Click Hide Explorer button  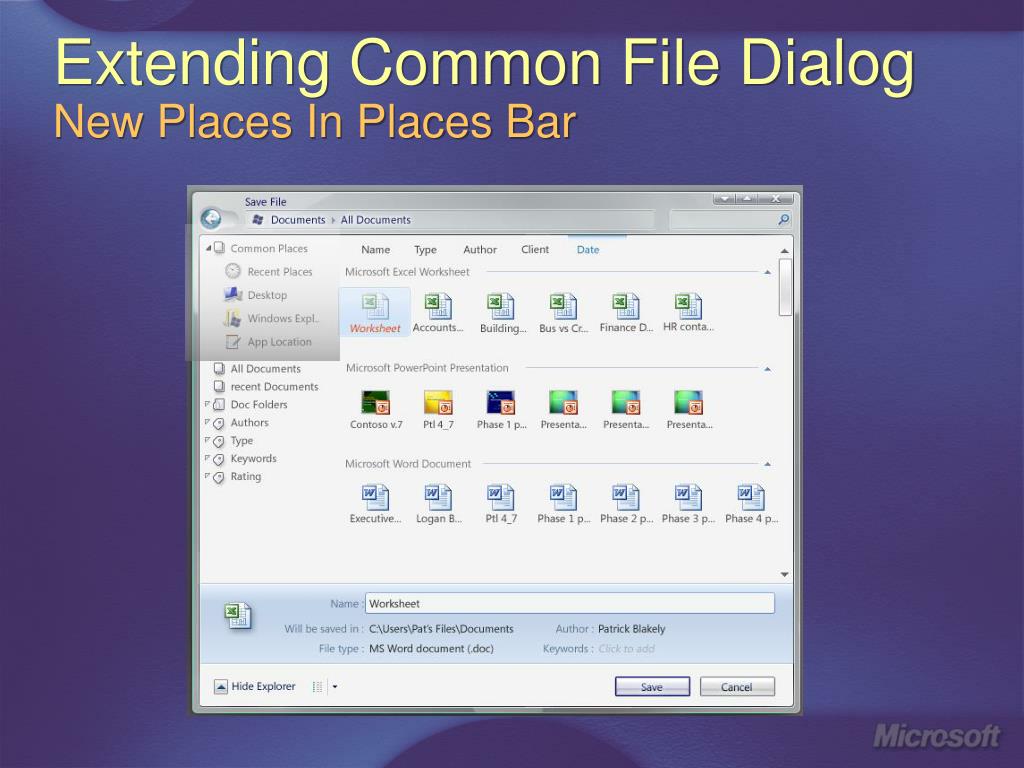click(x=255, y=686)
